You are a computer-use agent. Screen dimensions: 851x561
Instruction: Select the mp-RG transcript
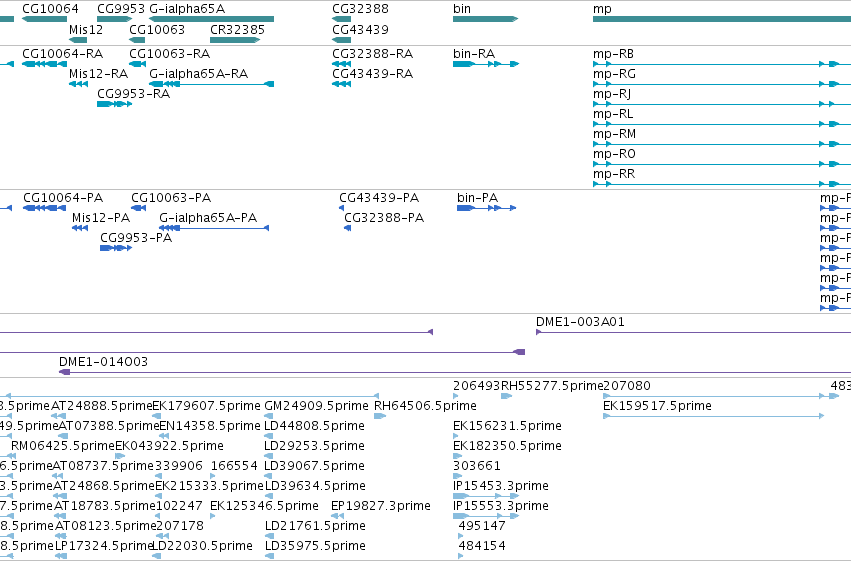(614, 74)
